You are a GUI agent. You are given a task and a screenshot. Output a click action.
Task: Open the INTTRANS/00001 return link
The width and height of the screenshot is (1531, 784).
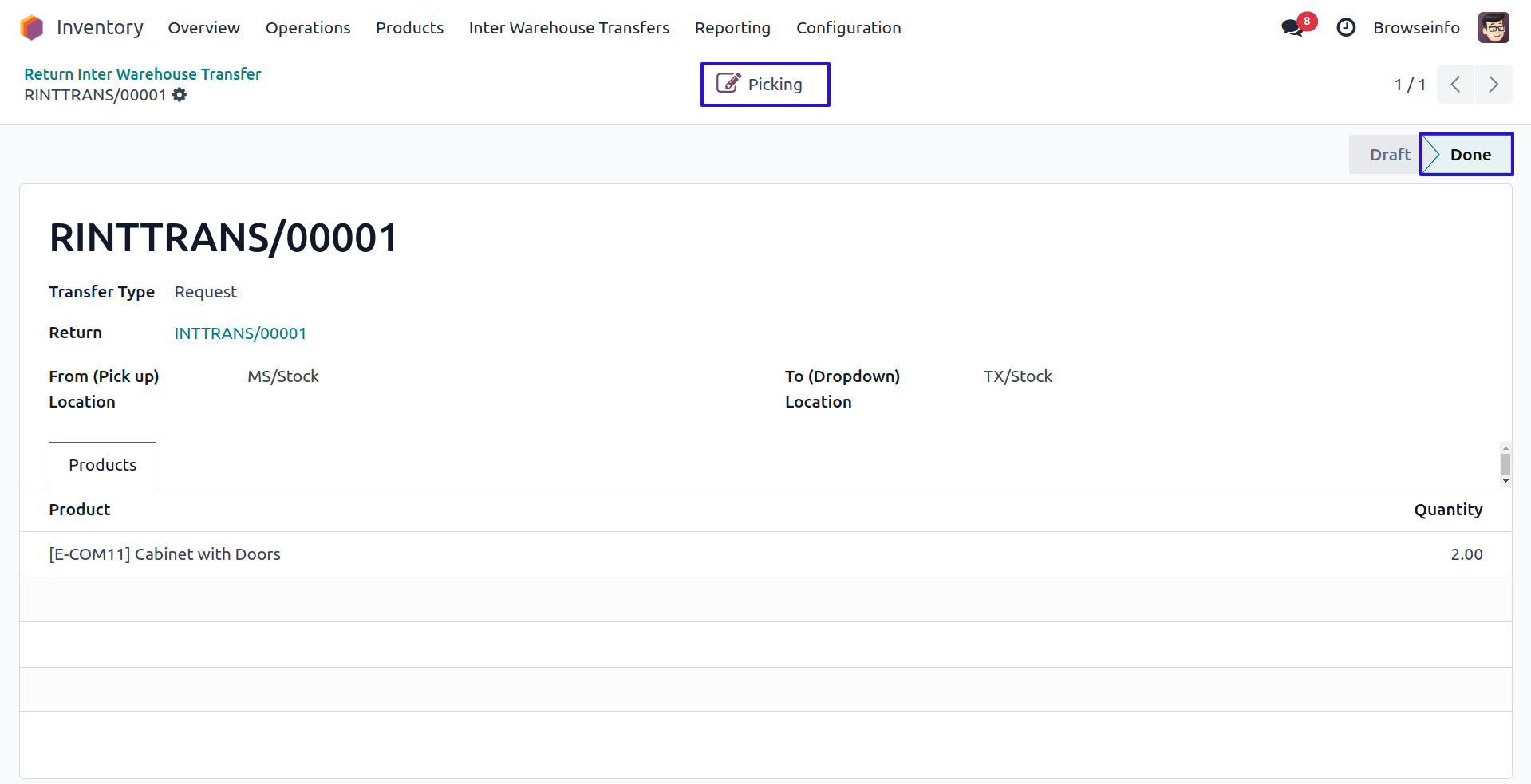click(240, 333)
